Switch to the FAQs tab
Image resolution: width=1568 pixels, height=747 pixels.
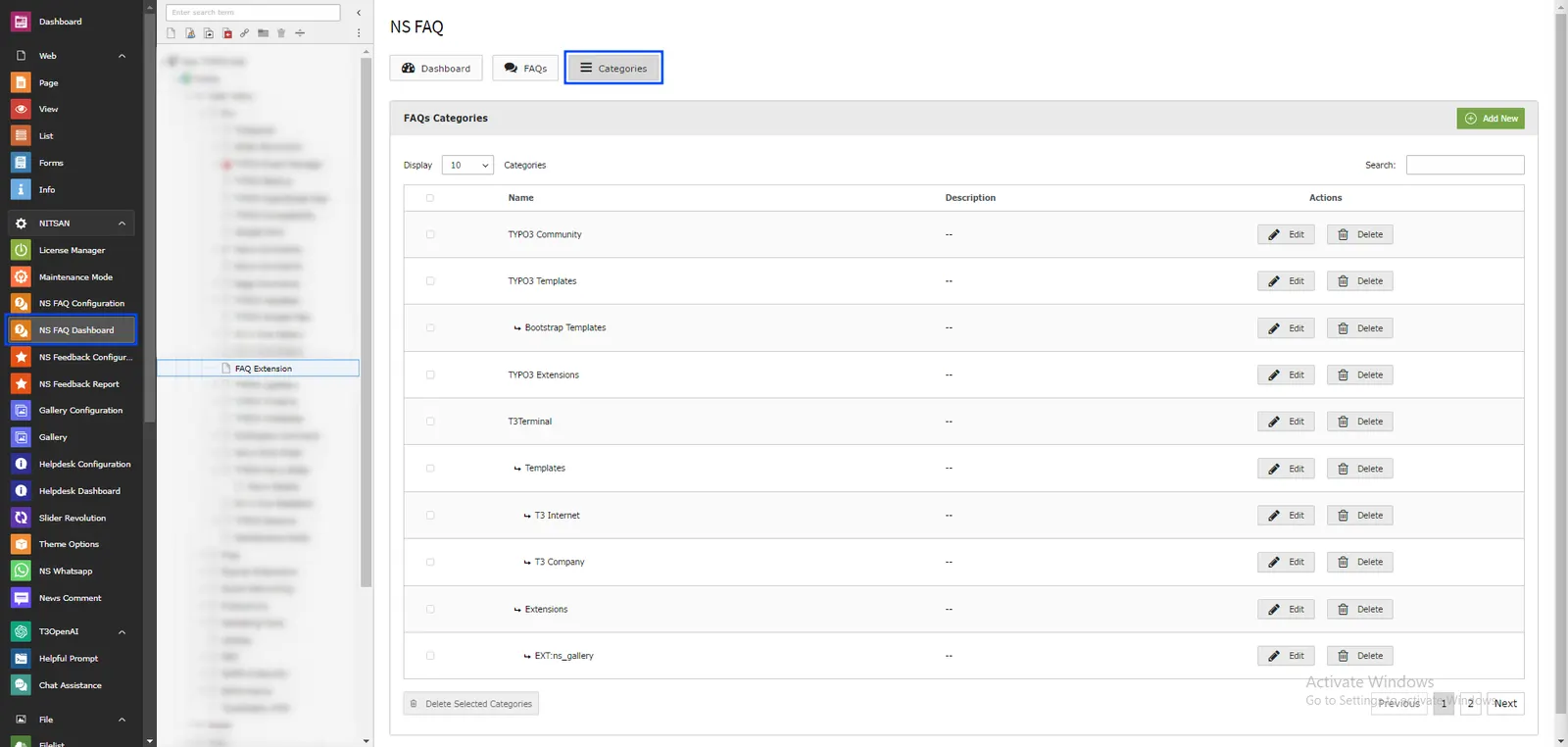point(525,68)
